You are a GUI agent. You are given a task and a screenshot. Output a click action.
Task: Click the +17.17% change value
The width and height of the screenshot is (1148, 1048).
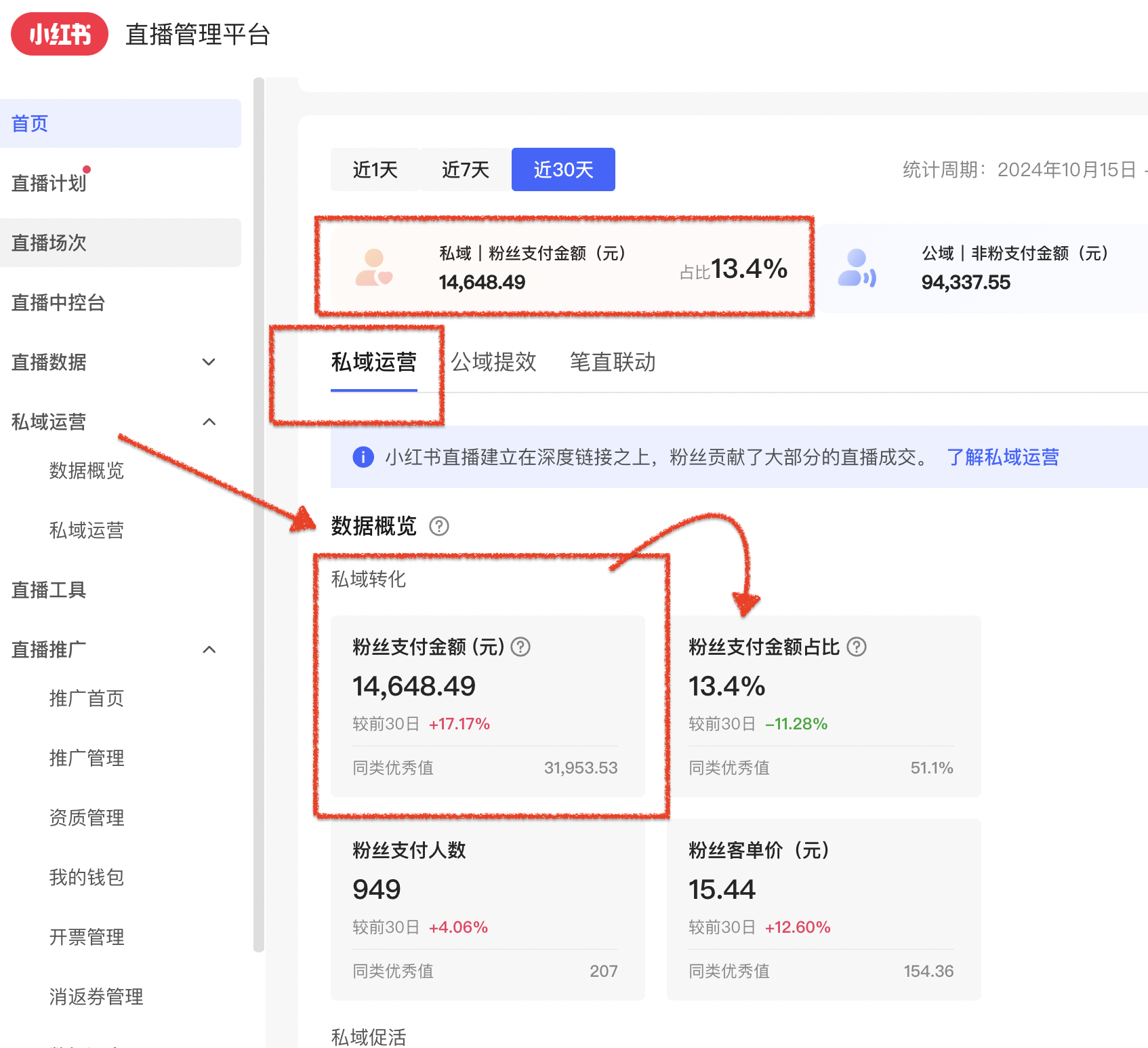pyautogui.click(x=459, y=724)
